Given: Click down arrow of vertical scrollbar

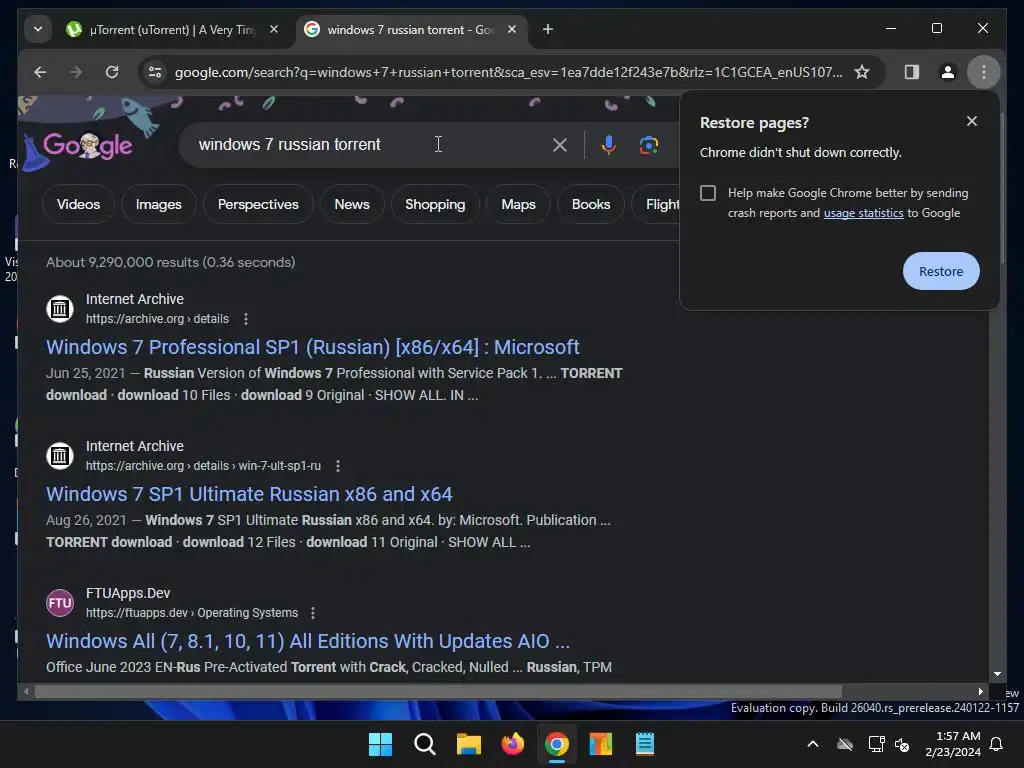Looking at the screenshot, I should pyautogui.click(x=997, y=674).
